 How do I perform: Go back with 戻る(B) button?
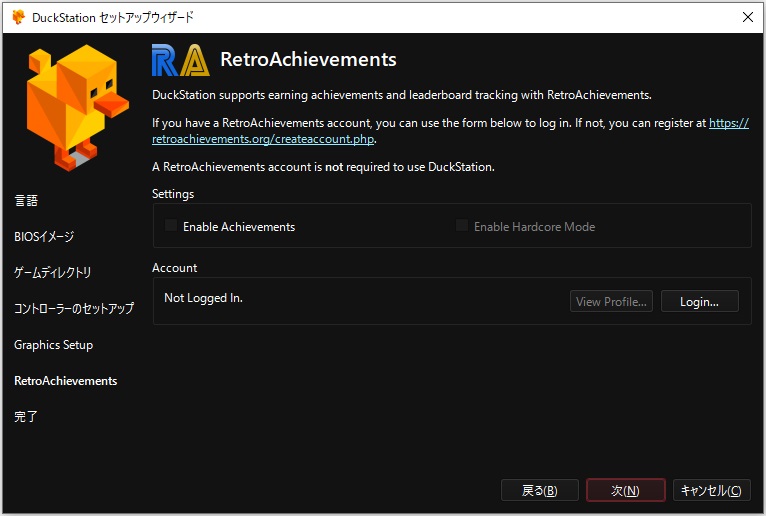click(540, 490)
